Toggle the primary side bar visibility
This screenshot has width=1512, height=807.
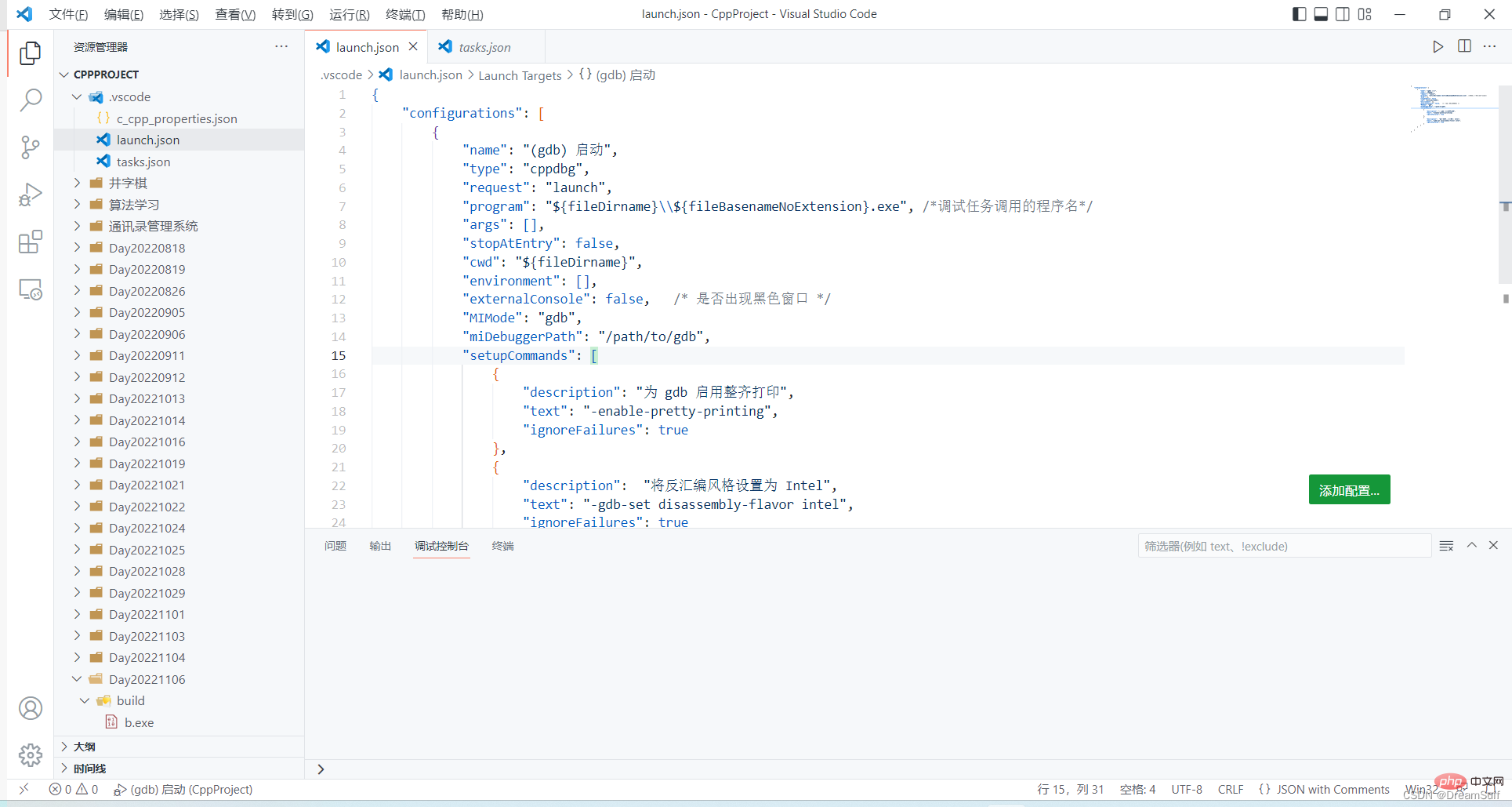(1299, 14)
